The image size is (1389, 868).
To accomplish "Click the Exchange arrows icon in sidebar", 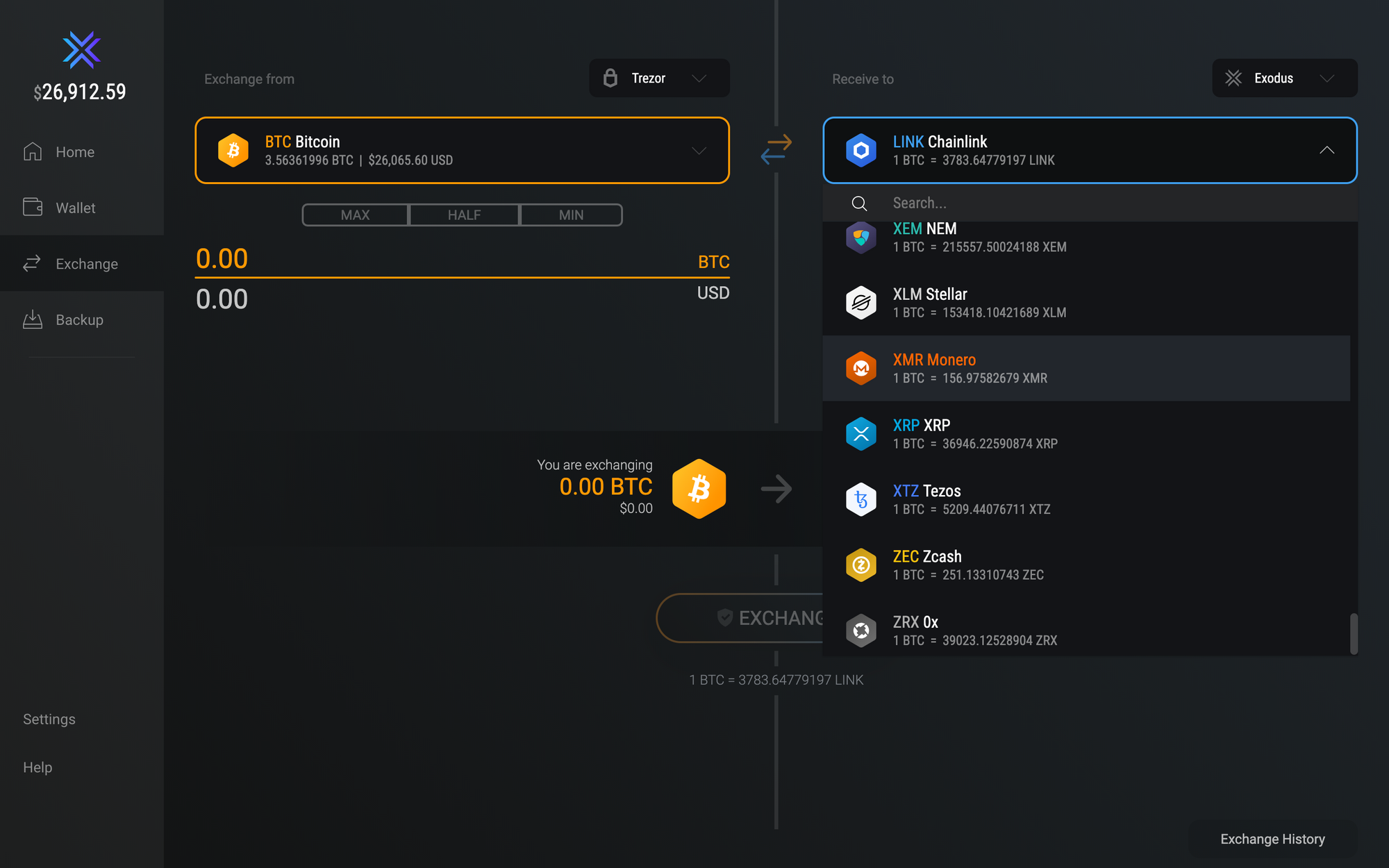I will [x=32, y=263].
